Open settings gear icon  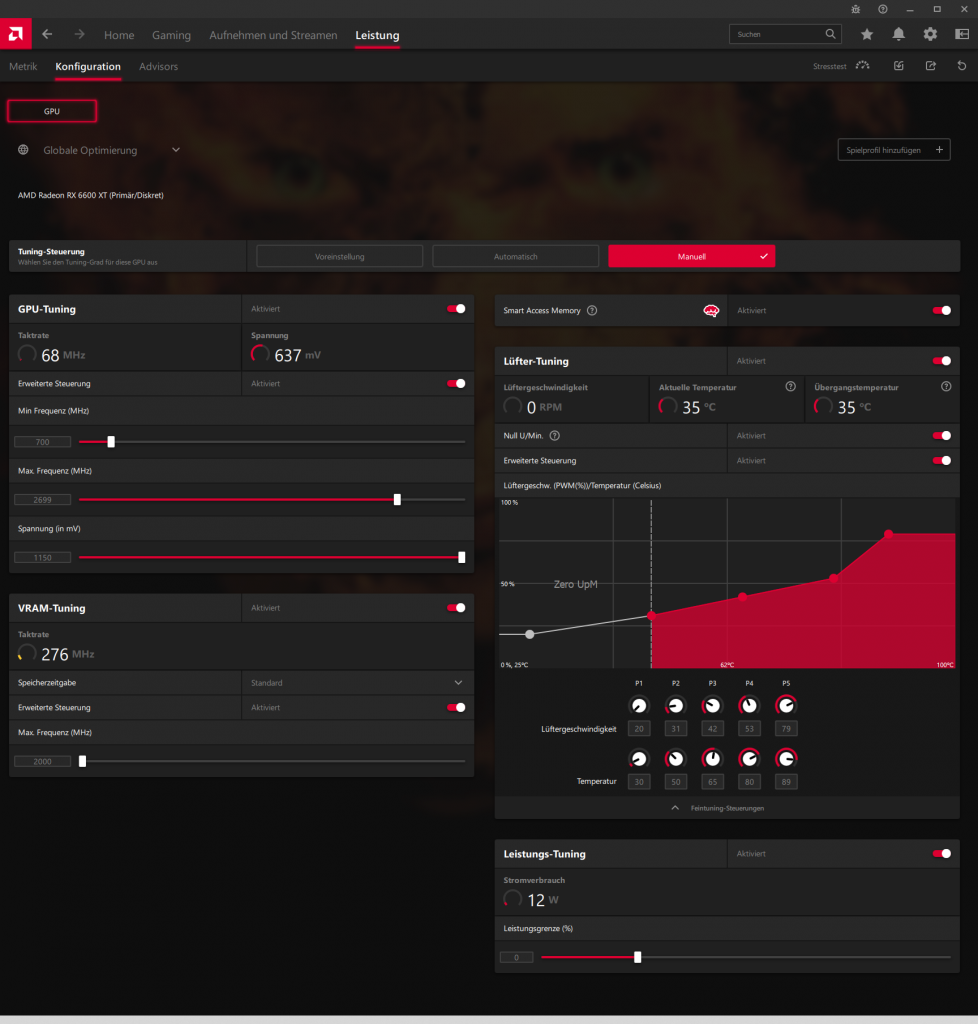(930, 34)
